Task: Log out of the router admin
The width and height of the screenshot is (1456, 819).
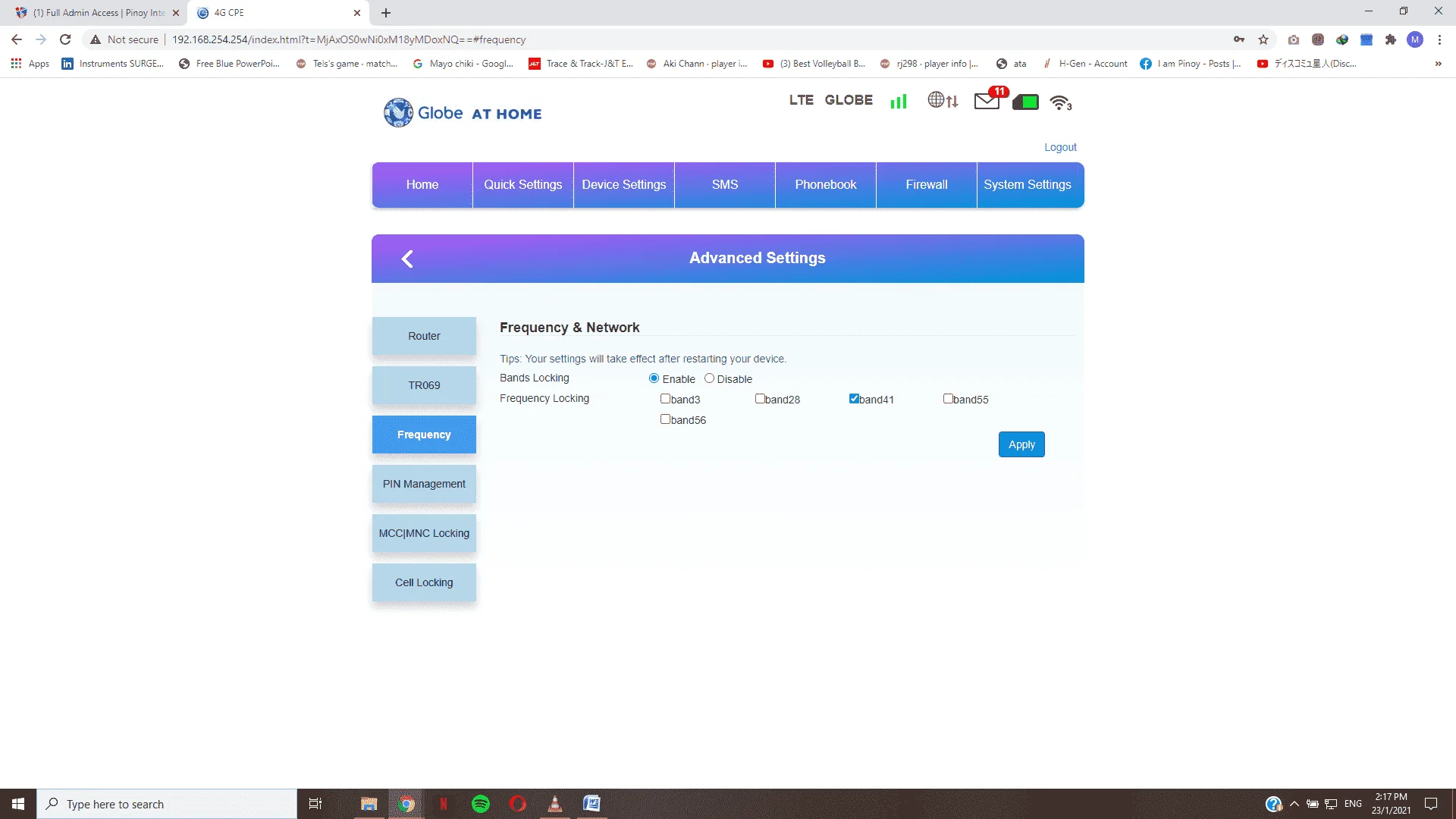Action: coord(1060,147)
